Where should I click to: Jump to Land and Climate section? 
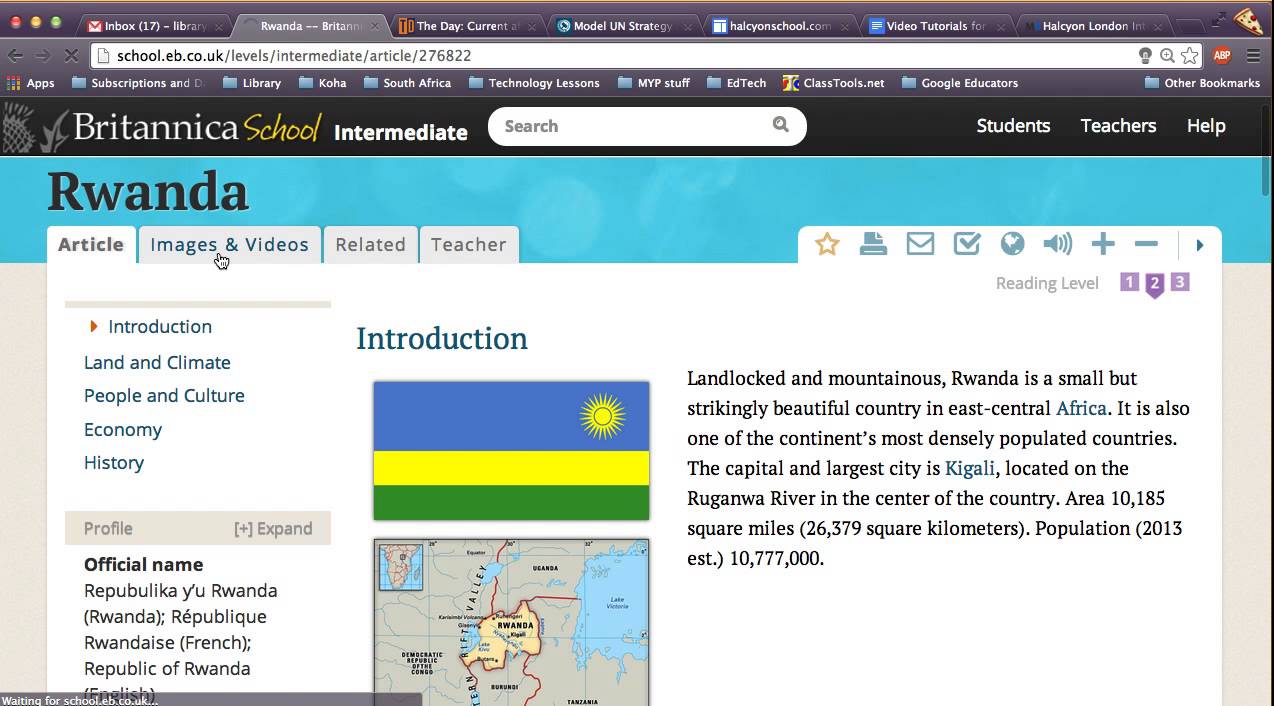pyautogui.click(x=157, y=362)
